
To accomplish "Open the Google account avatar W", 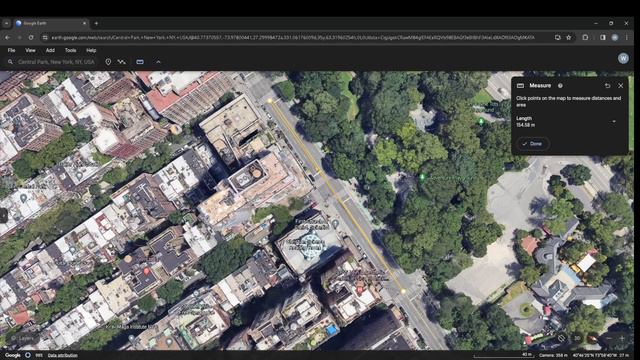I will pos(623,58).
